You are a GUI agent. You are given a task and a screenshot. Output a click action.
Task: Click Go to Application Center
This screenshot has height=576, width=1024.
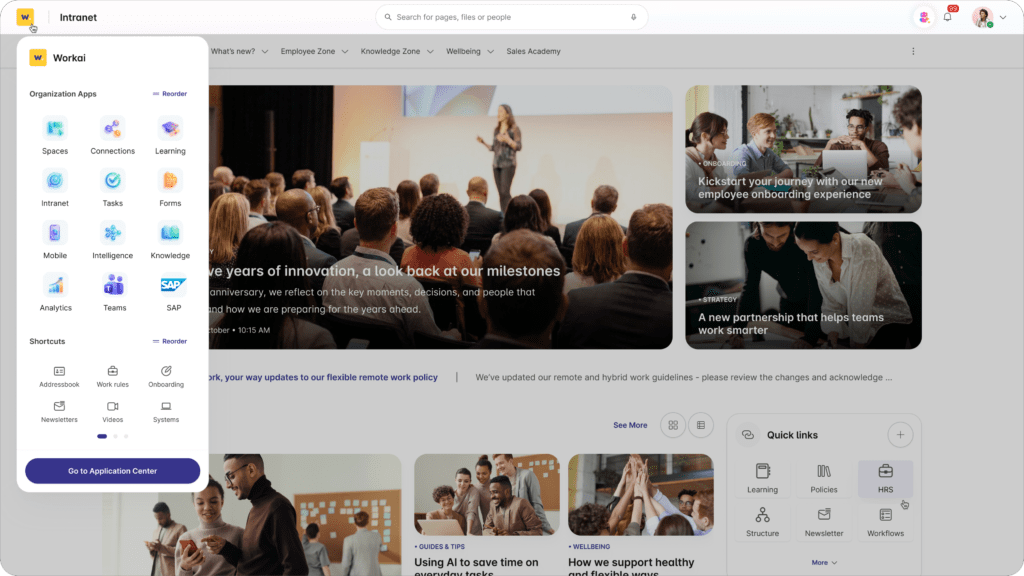[x=112, y=470]
